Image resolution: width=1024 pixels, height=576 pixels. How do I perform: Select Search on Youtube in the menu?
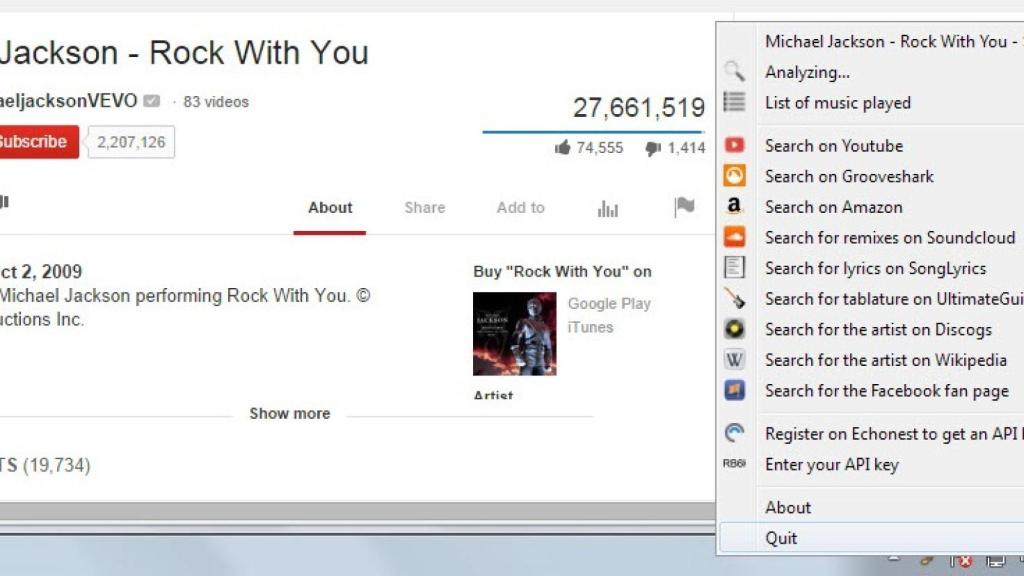tap(832, 145)
